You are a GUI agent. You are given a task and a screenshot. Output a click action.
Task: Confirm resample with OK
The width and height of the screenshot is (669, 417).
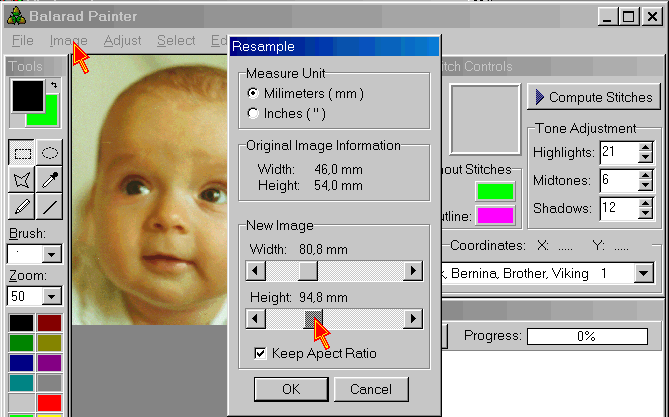click(x=291, y=389)
